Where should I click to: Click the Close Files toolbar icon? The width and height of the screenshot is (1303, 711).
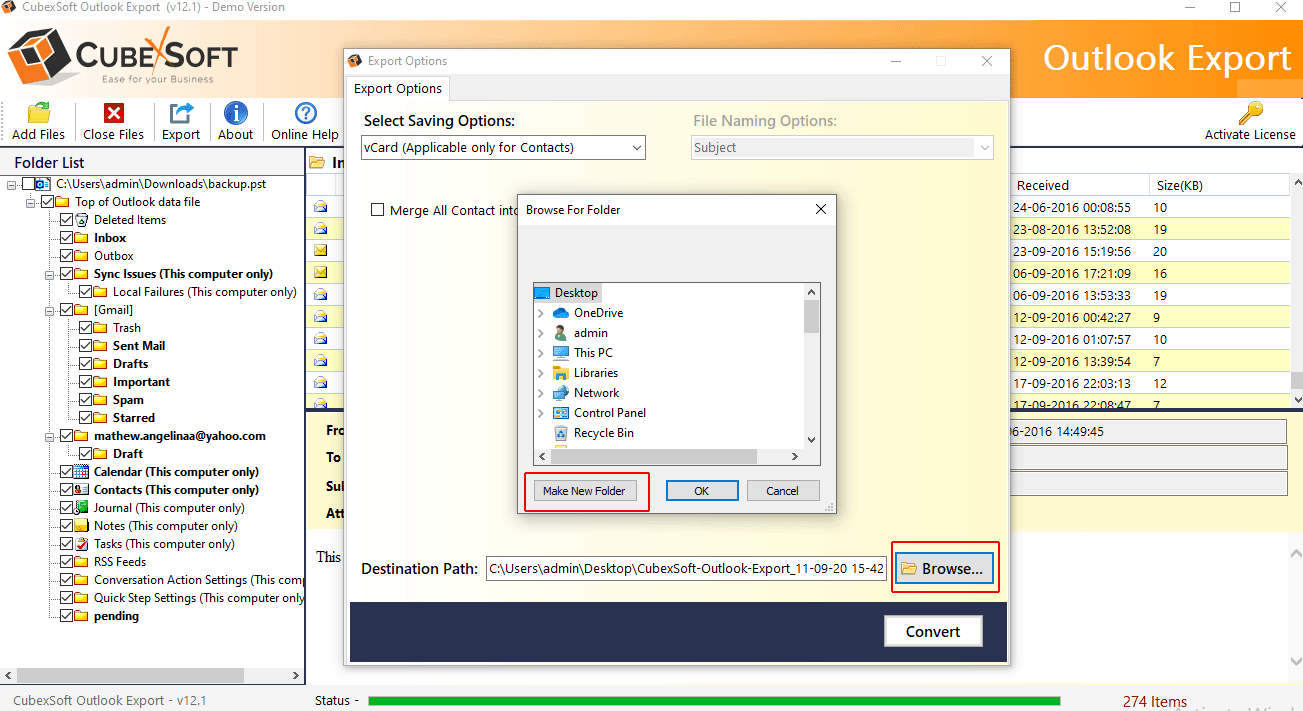114,113
